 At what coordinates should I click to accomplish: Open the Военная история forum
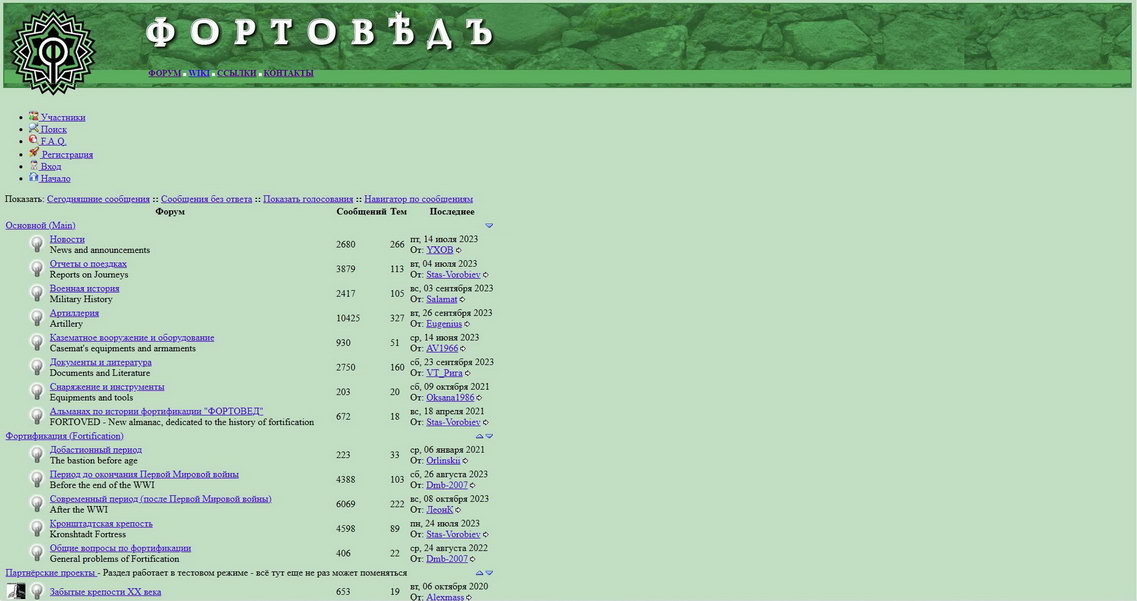pyautogui.click(x=84, y=288)
